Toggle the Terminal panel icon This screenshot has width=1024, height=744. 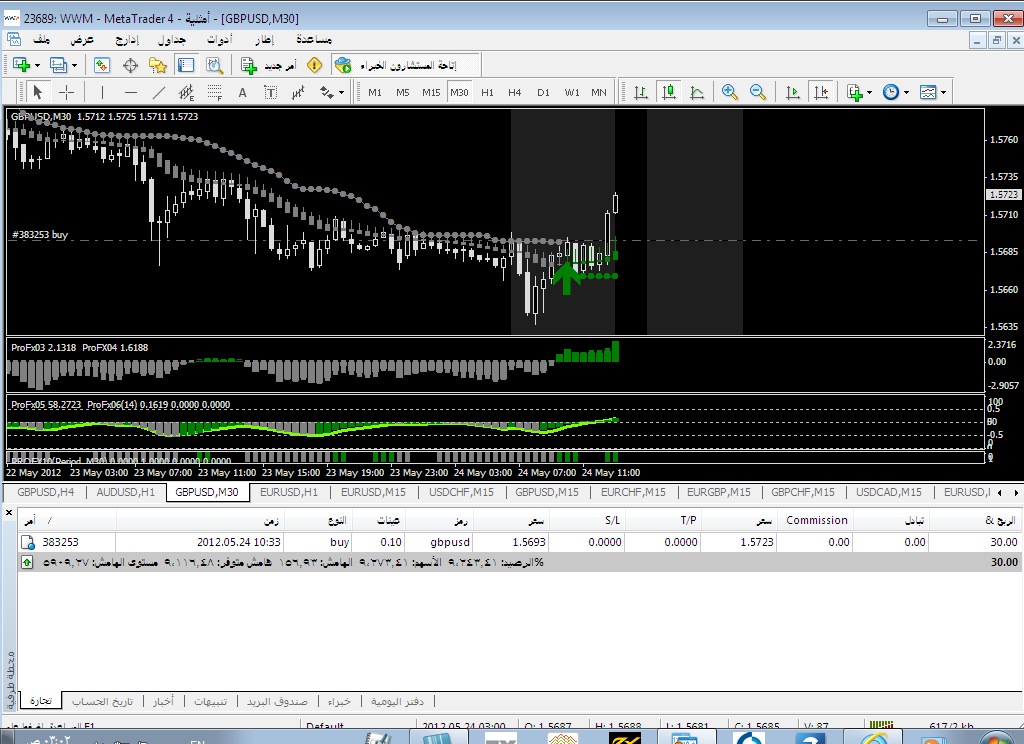tap(186, 65)
